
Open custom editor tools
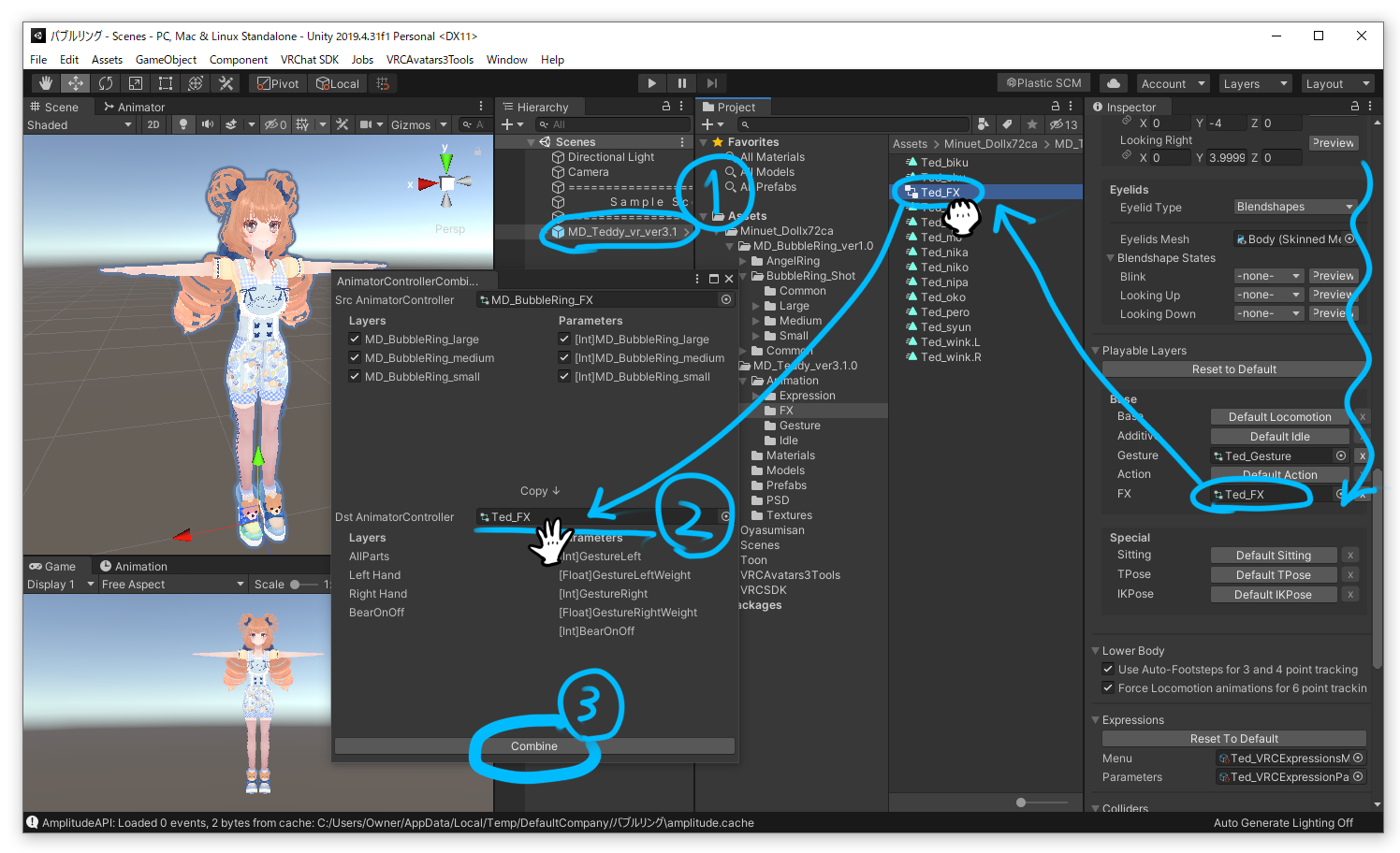tap(226, 83)
